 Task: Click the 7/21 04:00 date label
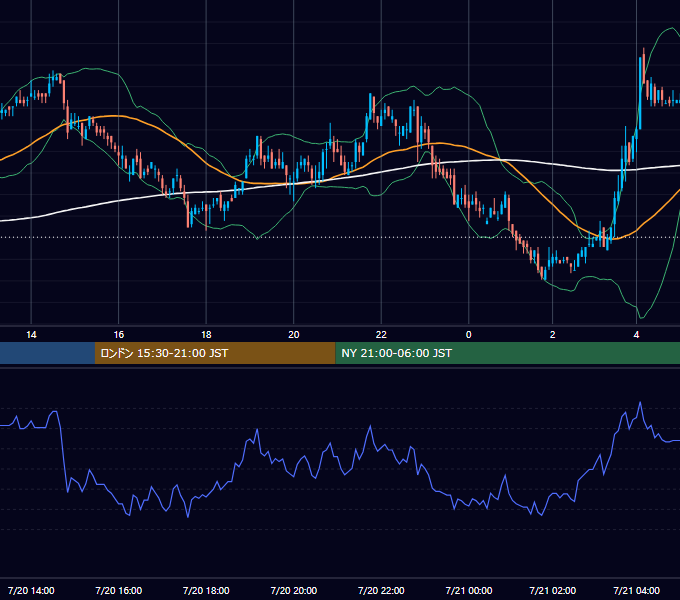click(637, 590)
